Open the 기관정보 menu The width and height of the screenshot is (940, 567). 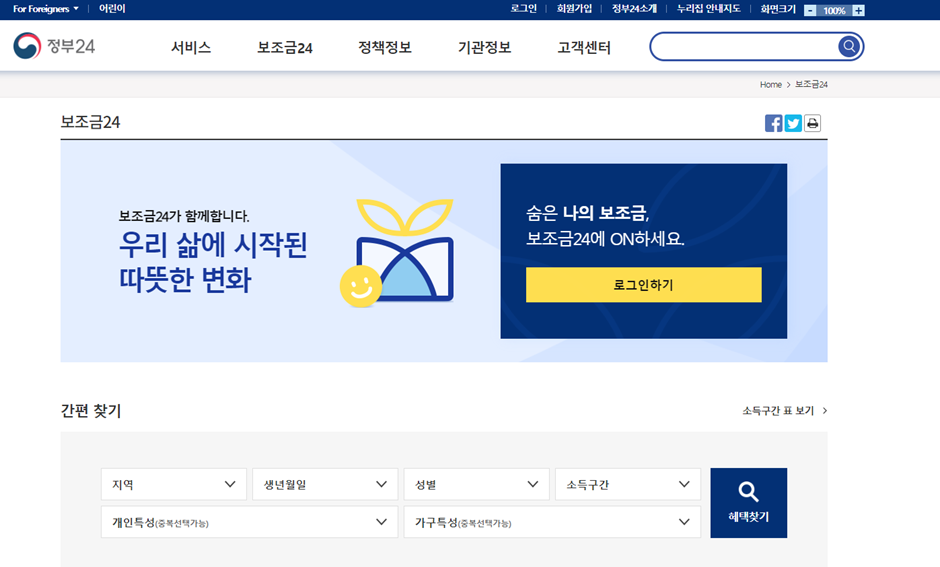(484, 47)
